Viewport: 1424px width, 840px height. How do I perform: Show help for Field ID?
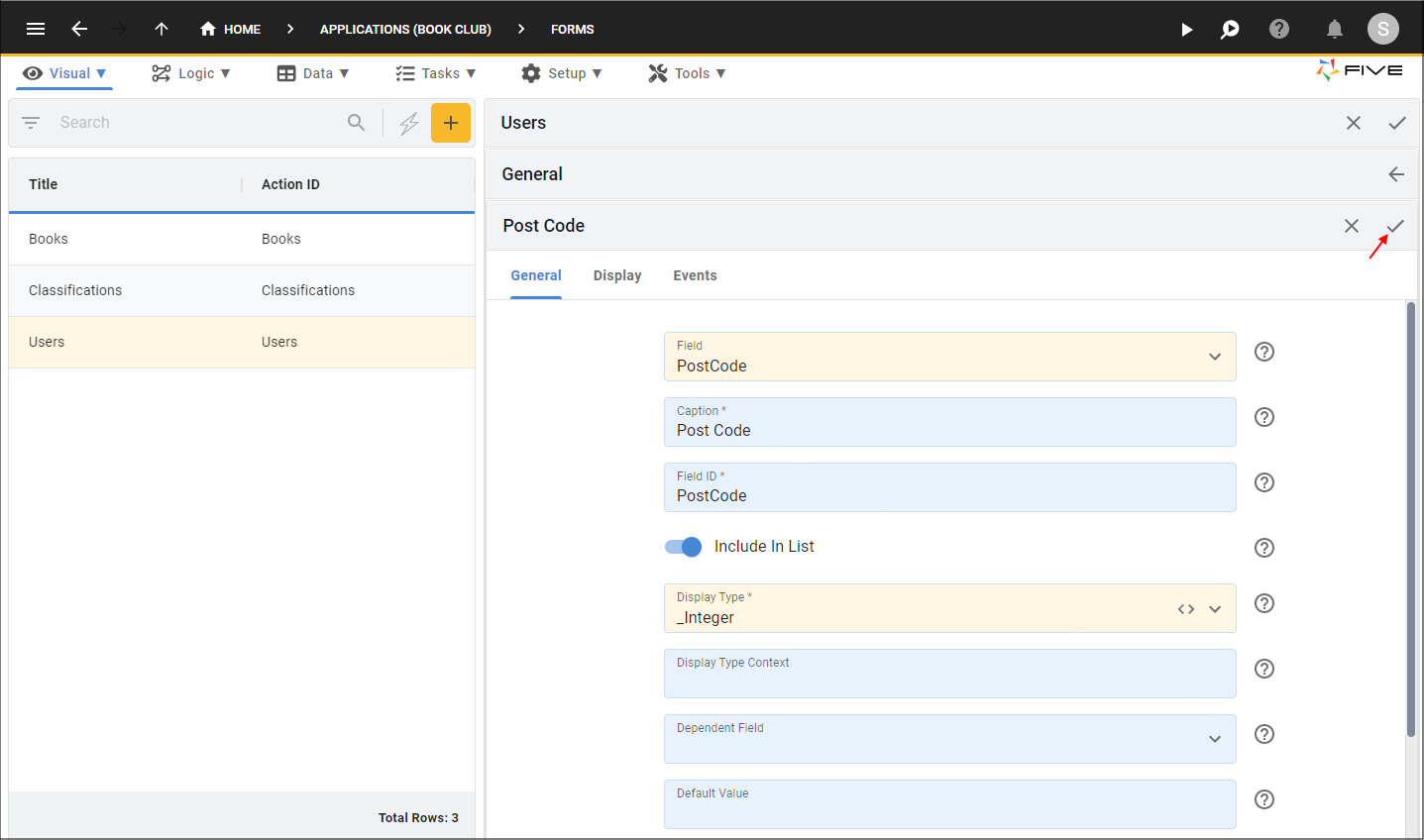[x=1264, y=482]
